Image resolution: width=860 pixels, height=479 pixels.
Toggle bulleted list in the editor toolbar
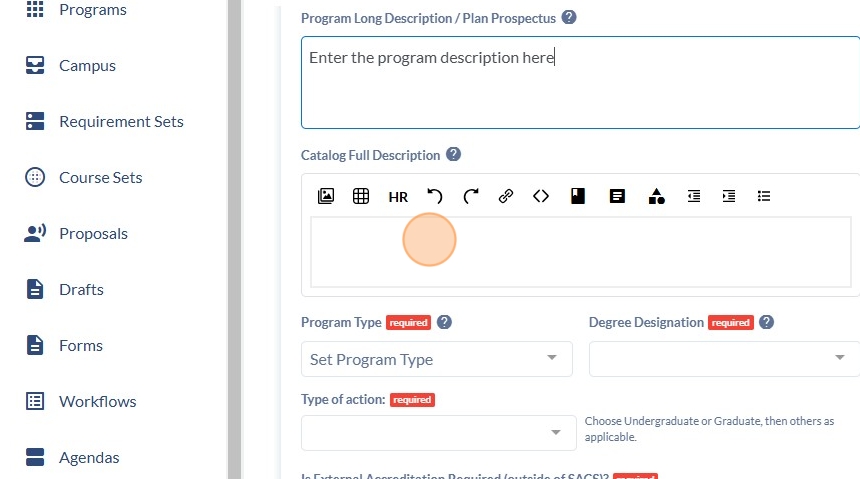tap(764, 196)
